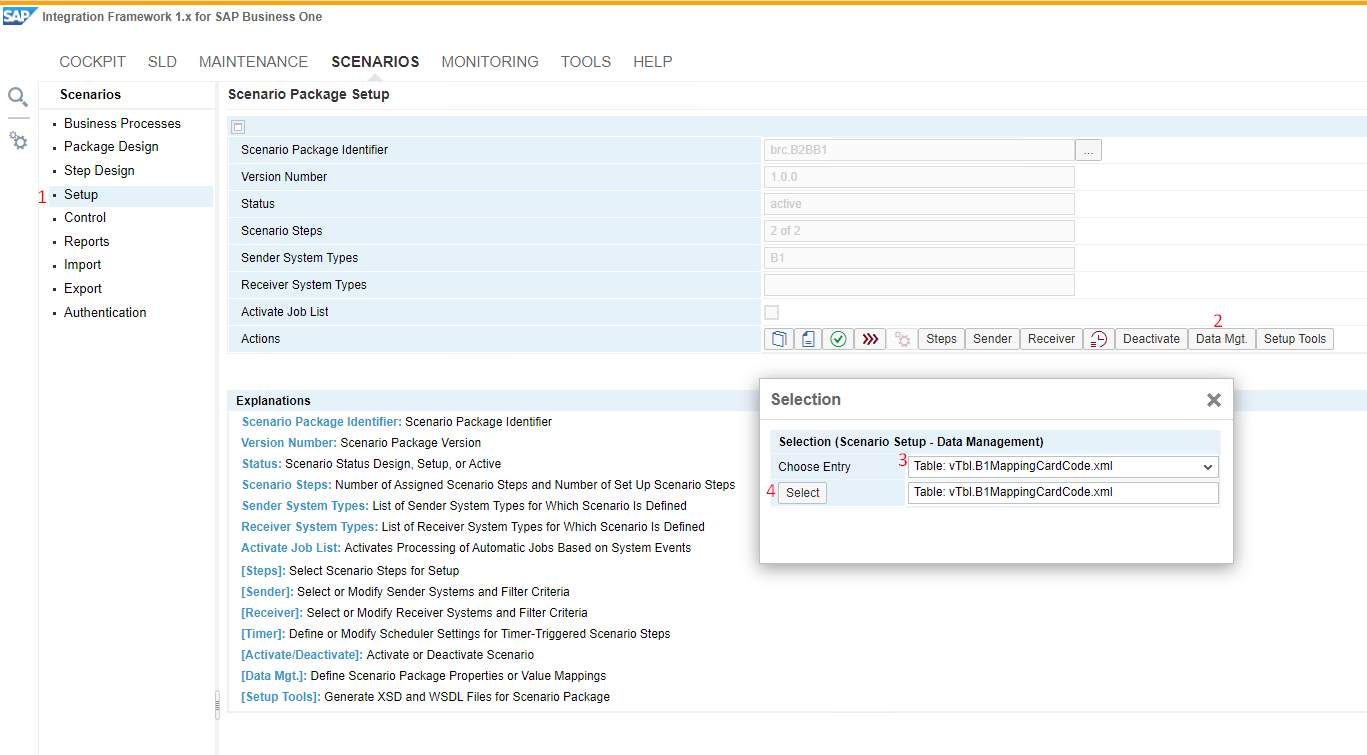Viewport: 1367px width, 755px height.
Task: Click the Data Mgt. button
Action: click(x=1221, y=339)
